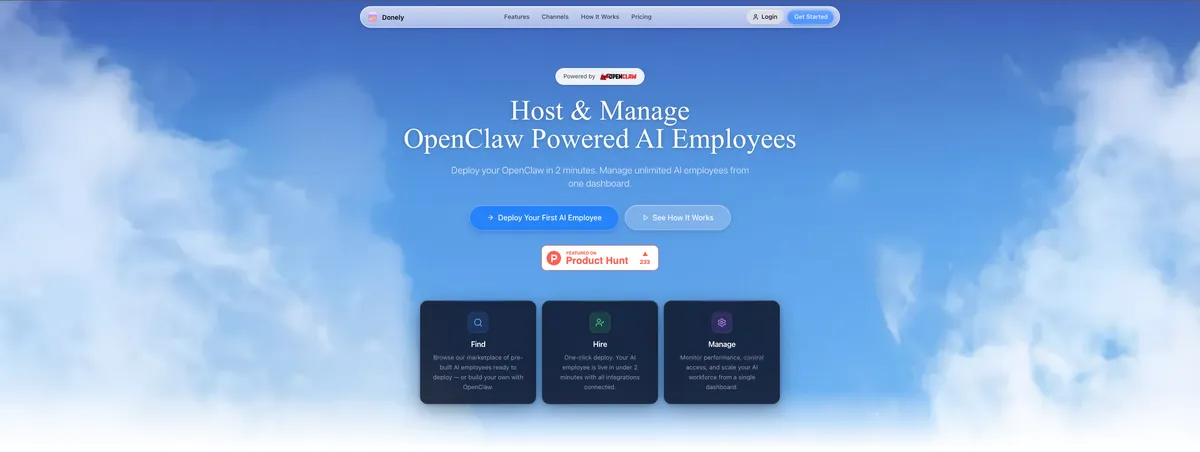Click the See How It Works button

click(677, 217)
